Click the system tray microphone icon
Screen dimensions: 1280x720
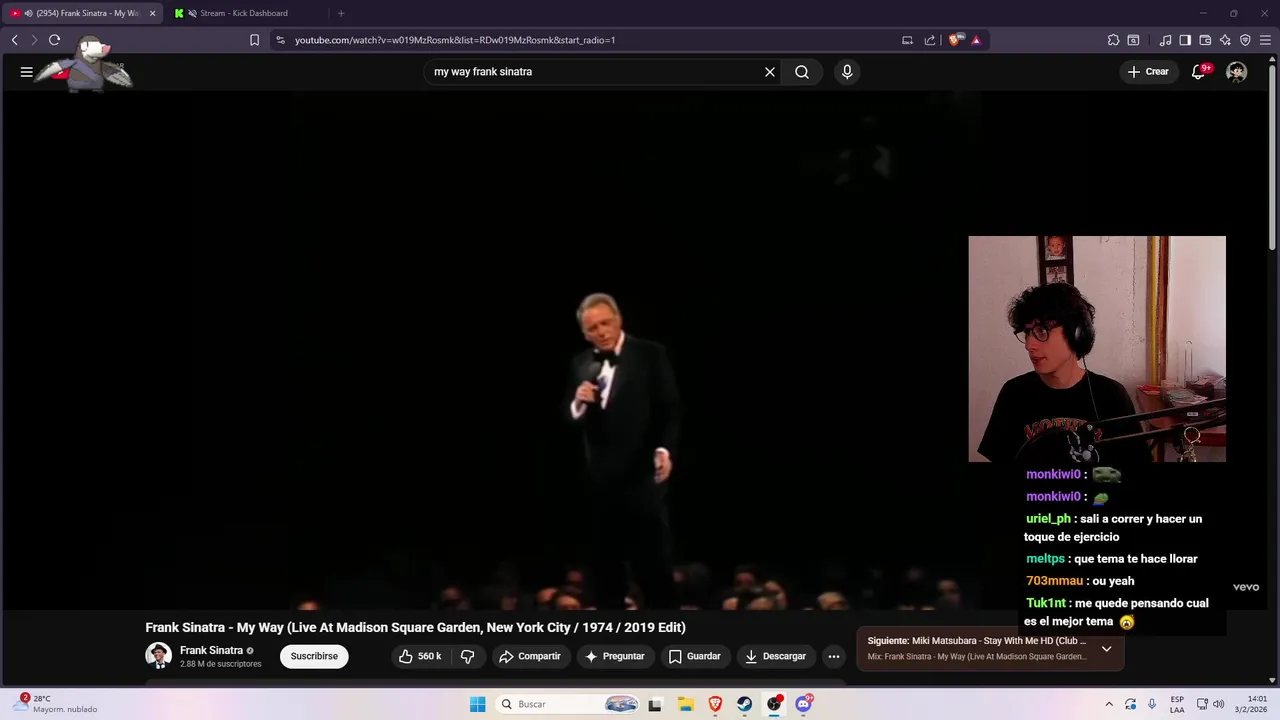tap(1152, 704)
